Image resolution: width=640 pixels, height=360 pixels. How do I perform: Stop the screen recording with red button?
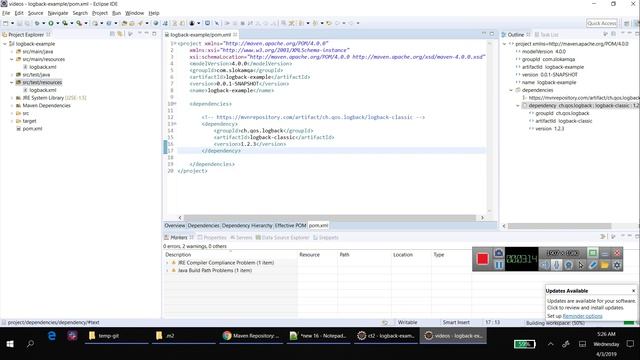click(482, 259)
